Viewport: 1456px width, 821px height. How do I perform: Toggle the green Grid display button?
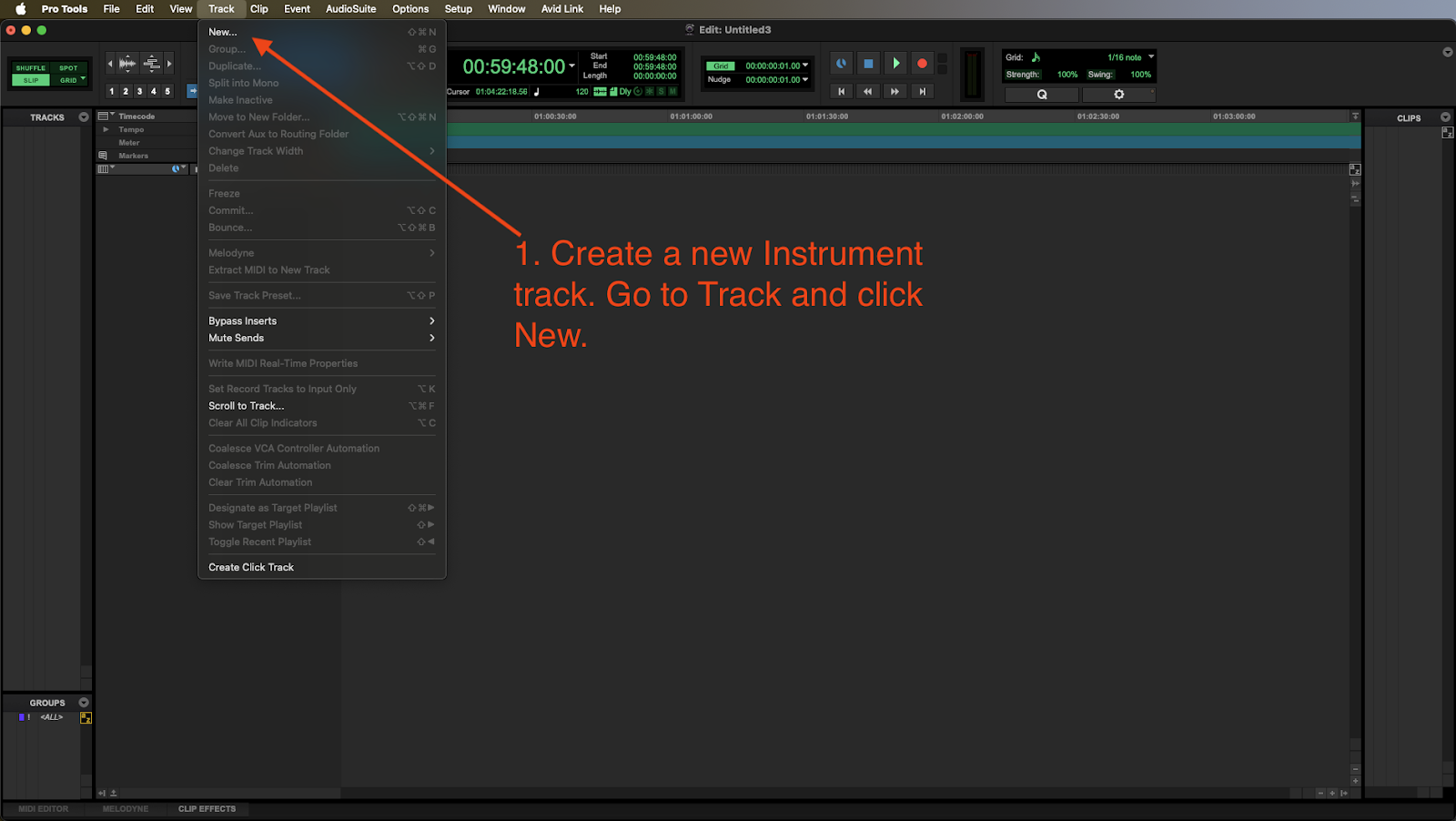(x=721, y=66)
